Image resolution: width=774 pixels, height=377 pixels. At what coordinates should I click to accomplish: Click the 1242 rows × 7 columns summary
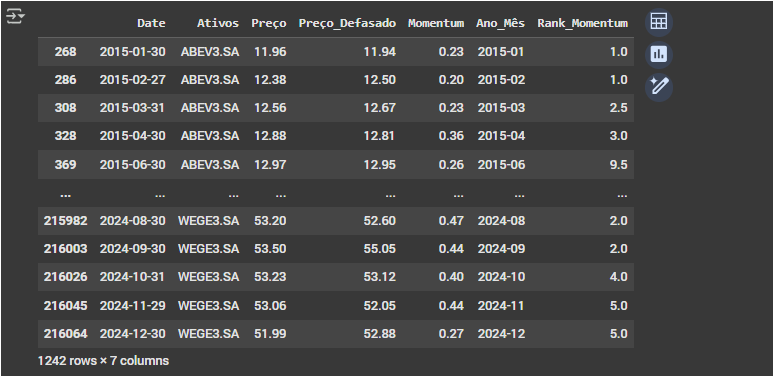(x=103, y=361)
